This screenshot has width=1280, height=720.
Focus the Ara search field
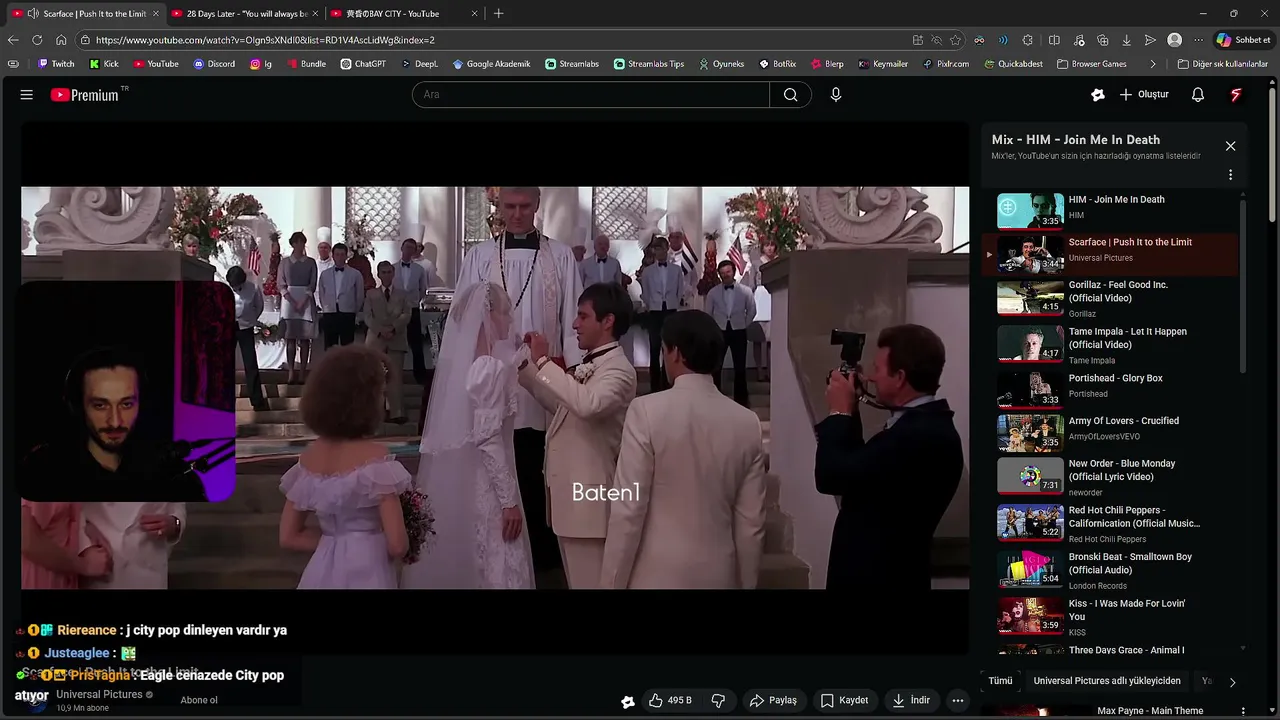591,94
